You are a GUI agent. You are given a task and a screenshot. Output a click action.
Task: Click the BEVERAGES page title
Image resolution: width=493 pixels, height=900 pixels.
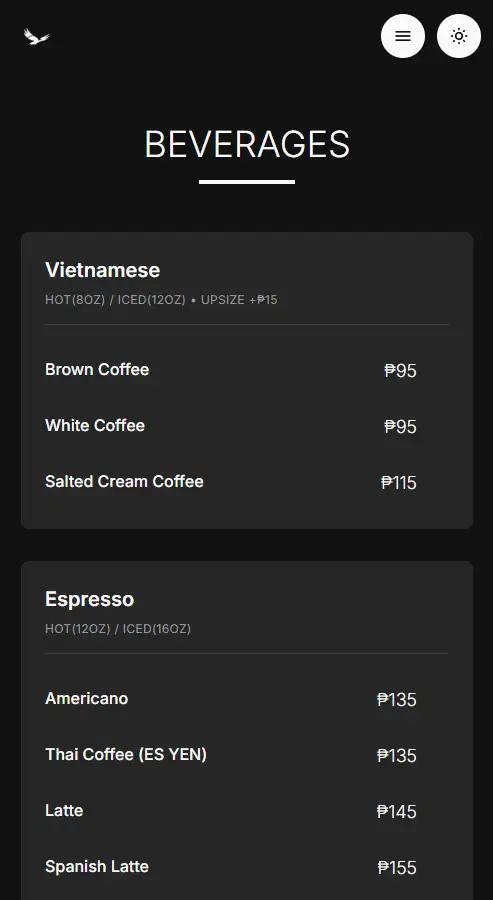coord(247,144)
